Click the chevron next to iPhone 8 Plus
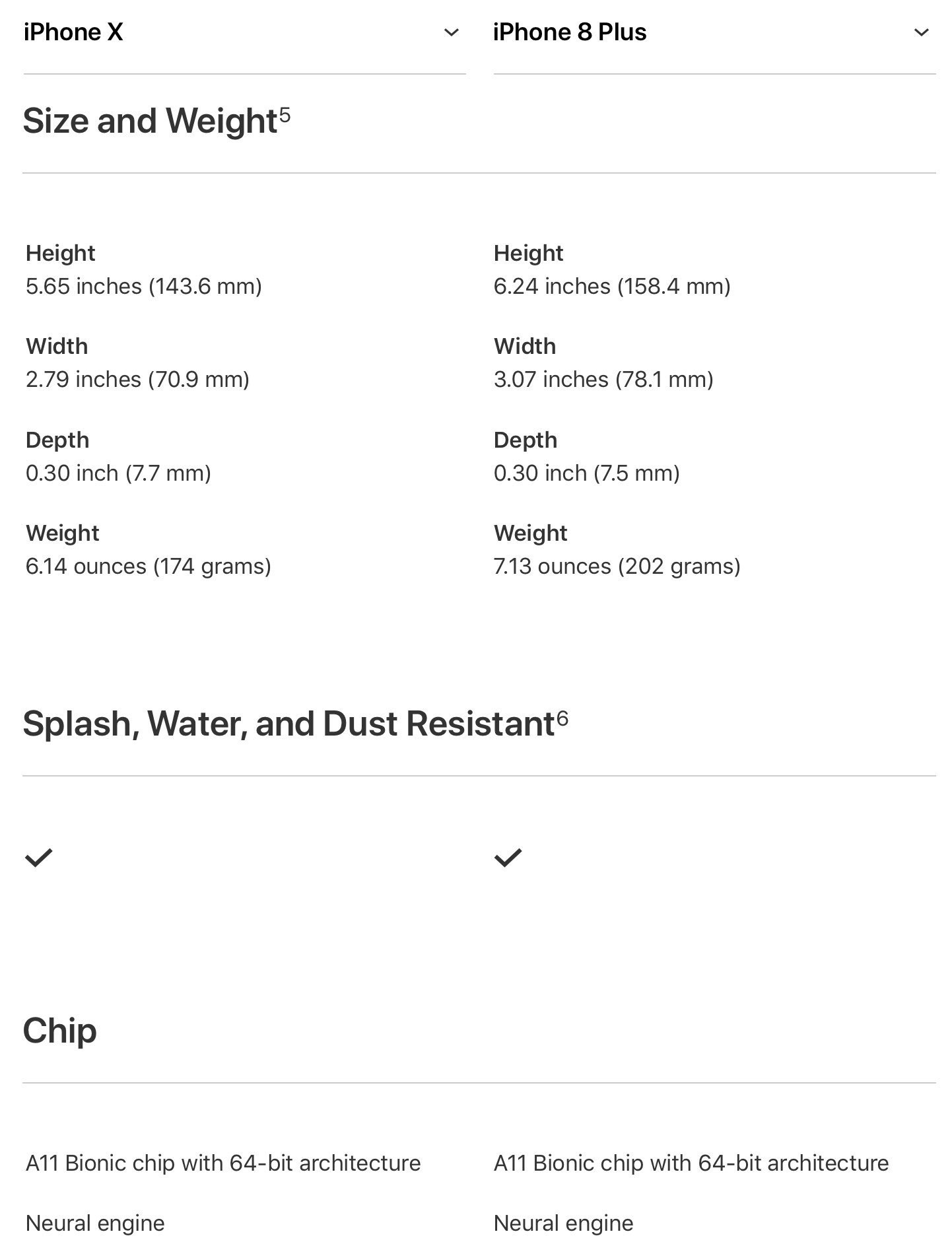The width and height of the screenshot is (952, 1242). click(921, 32)
